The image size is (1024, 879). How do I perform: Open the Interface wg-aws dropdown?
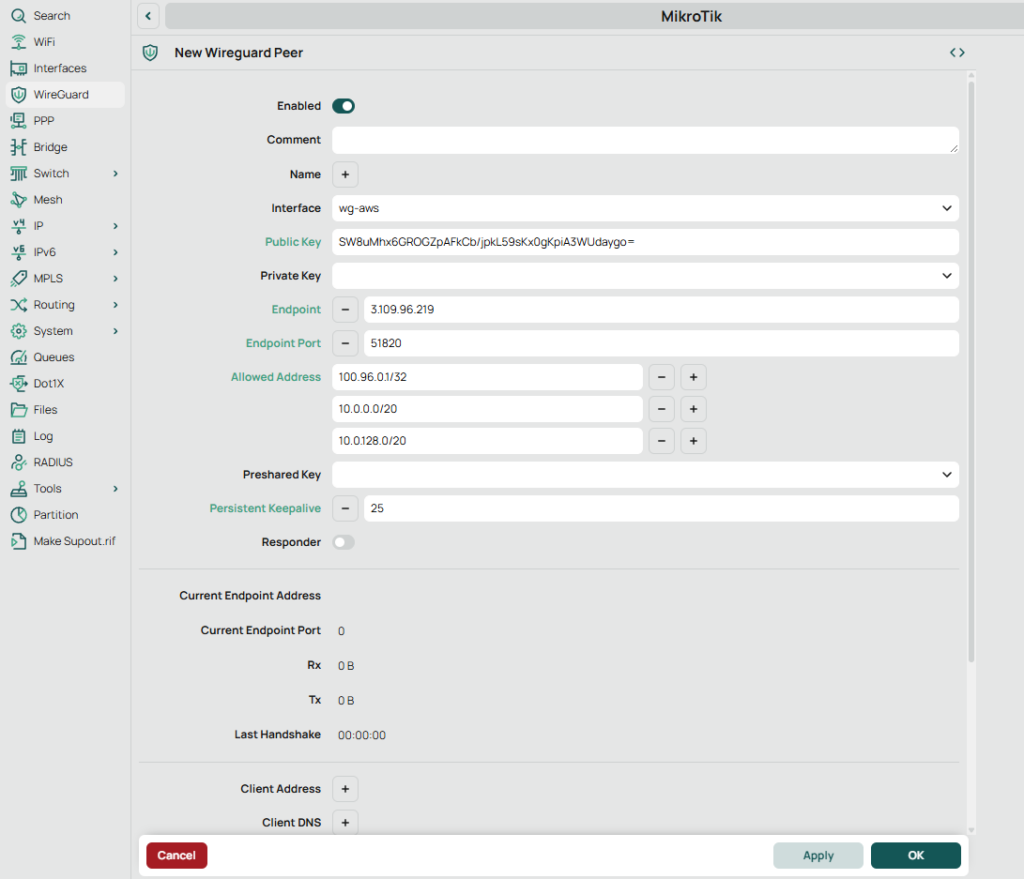coord(645,208)
